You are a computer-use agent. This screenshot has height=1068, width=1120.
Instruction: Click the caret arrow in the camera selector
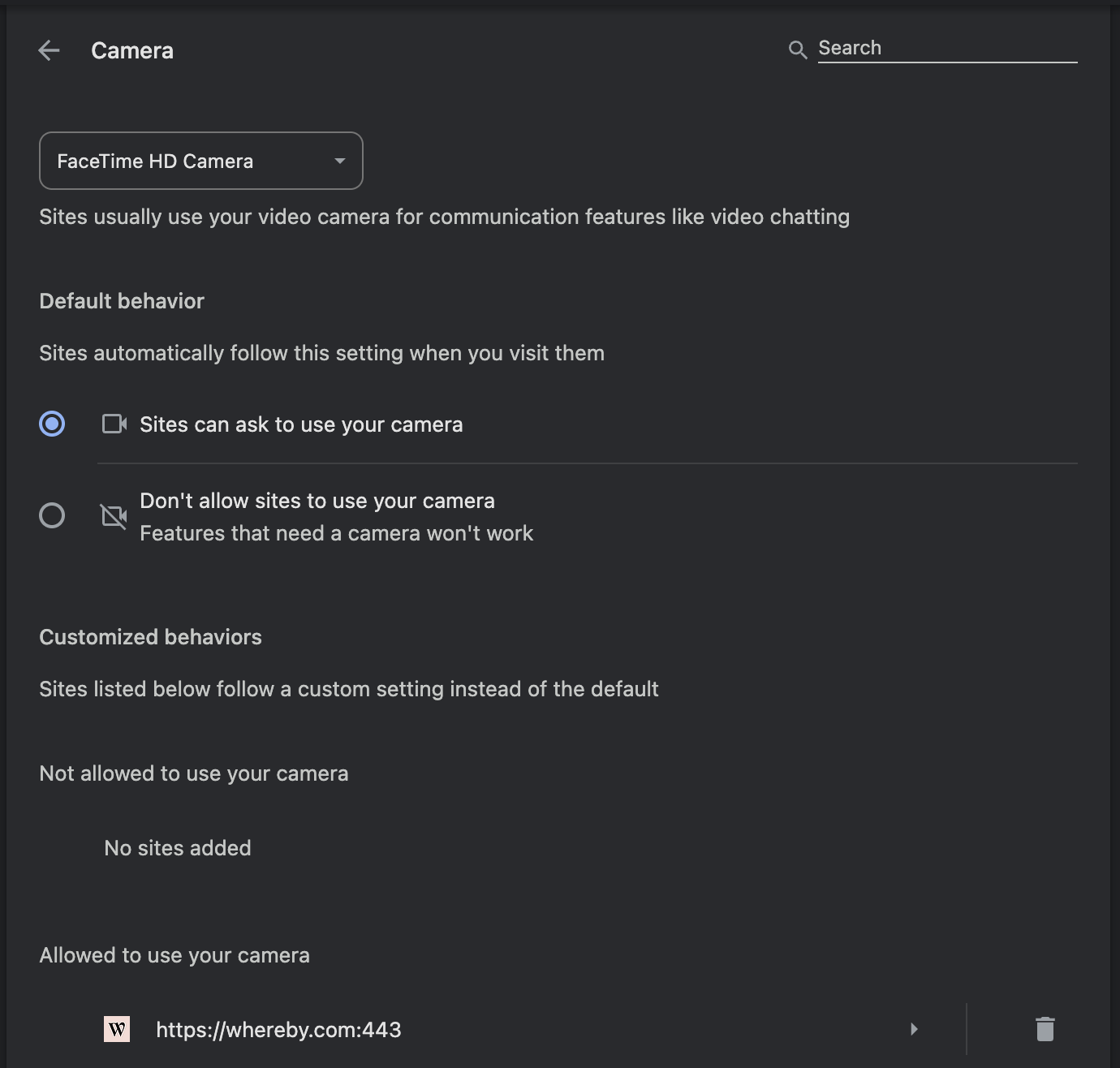(x=340, y=161)
